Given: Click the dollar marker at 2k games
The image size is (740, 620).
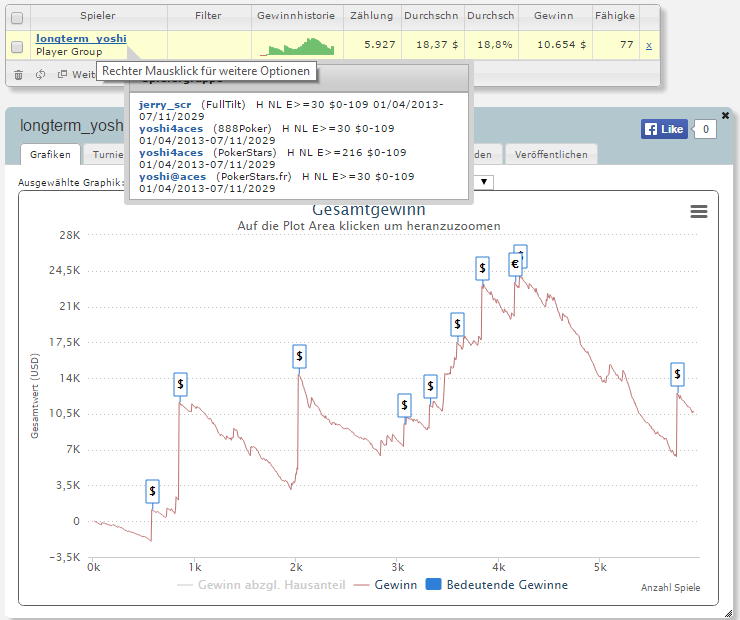Looking at the screenshot, I should [x=299, y=356].
